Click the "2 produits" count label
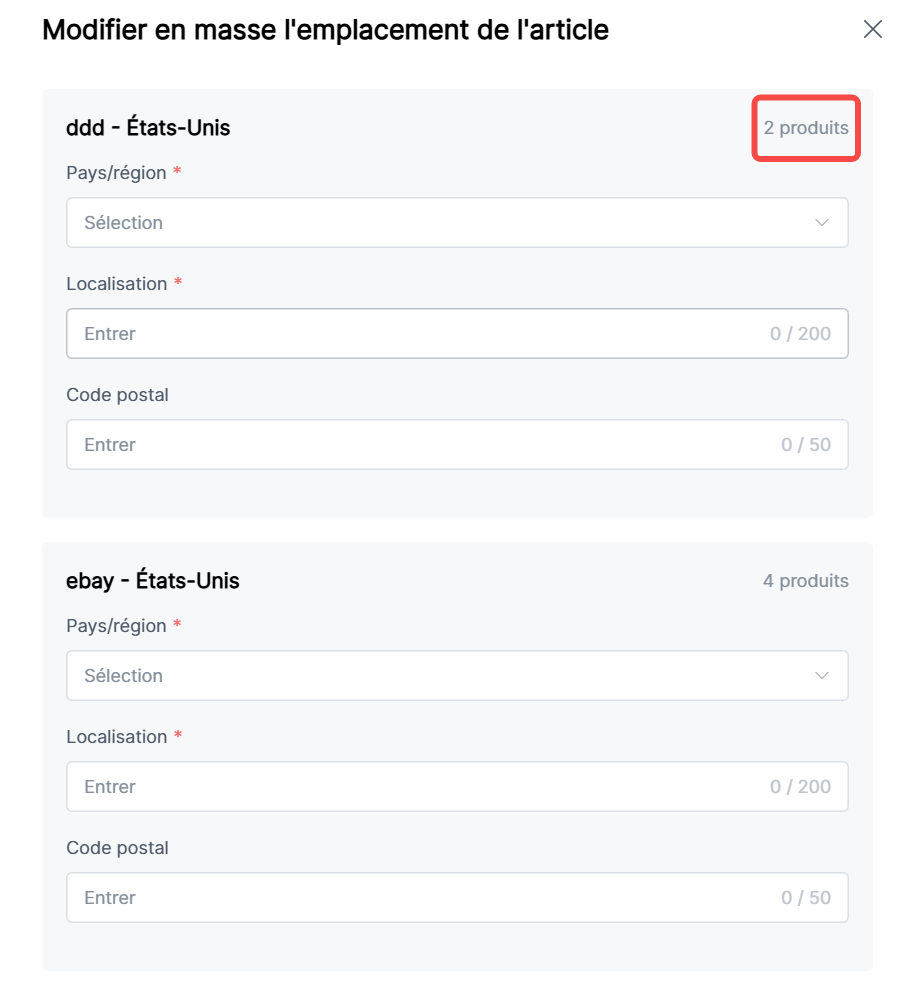The height and width of the screenshot is (987, 903). pyautogui.click(x=806, y=128)
